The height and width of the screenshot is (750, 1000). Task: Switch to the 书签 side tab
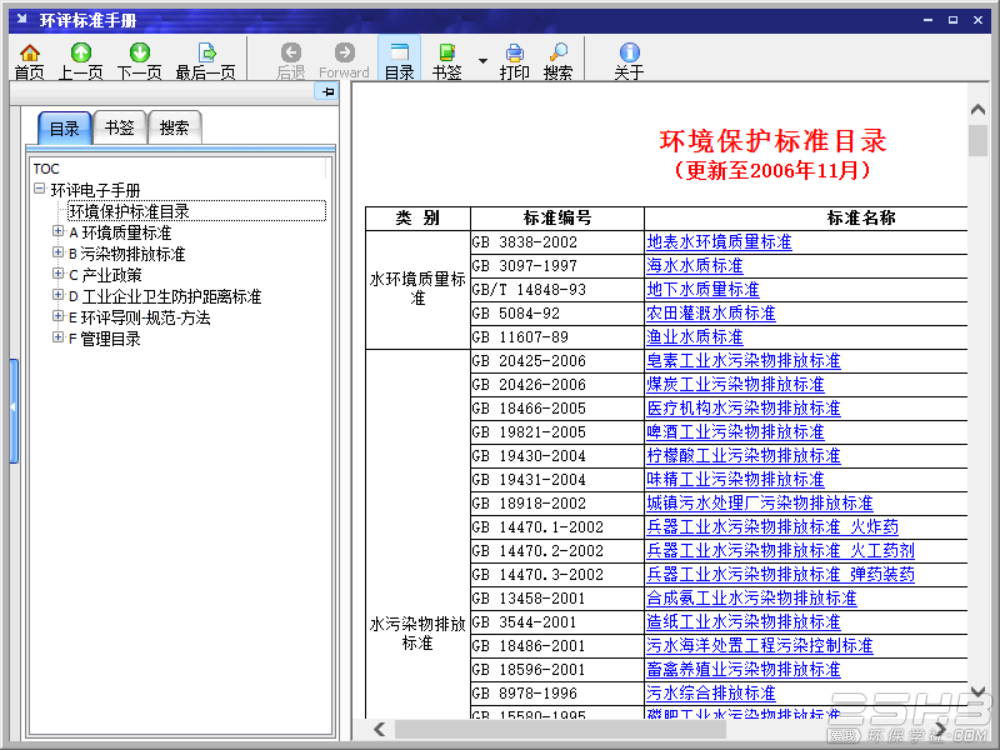coord(119,128)
